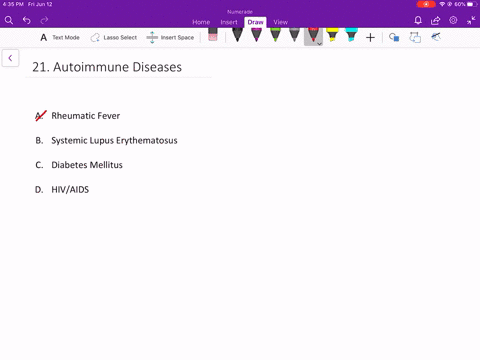Screen dimensions: 480x360
Task: Tap the red screen recording indicator
Action: (x=426, y=4)
